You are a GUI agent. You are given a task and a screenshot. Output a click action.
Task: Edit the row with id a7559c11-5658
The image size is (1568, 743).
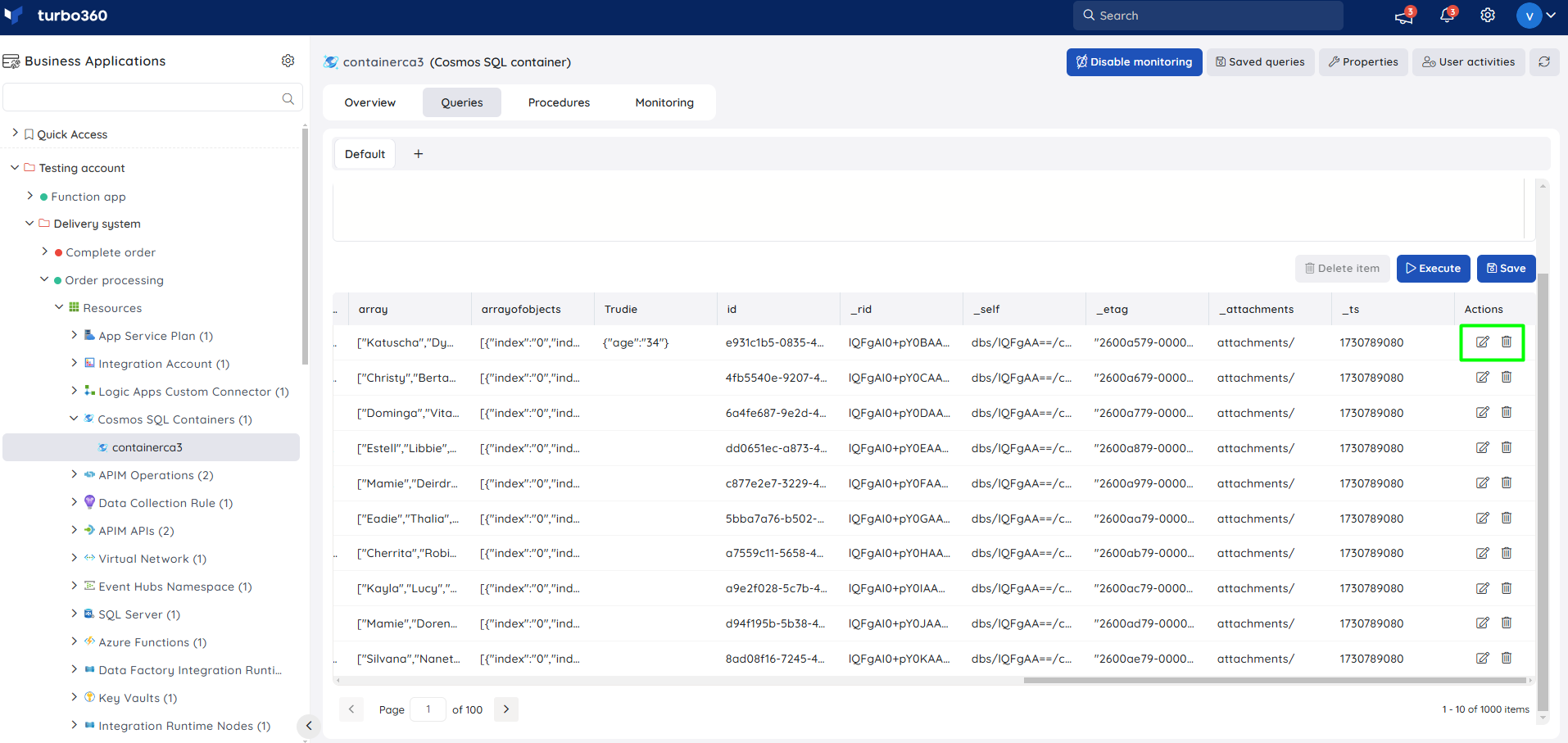pyautogui.click(x=1483, y=554)
